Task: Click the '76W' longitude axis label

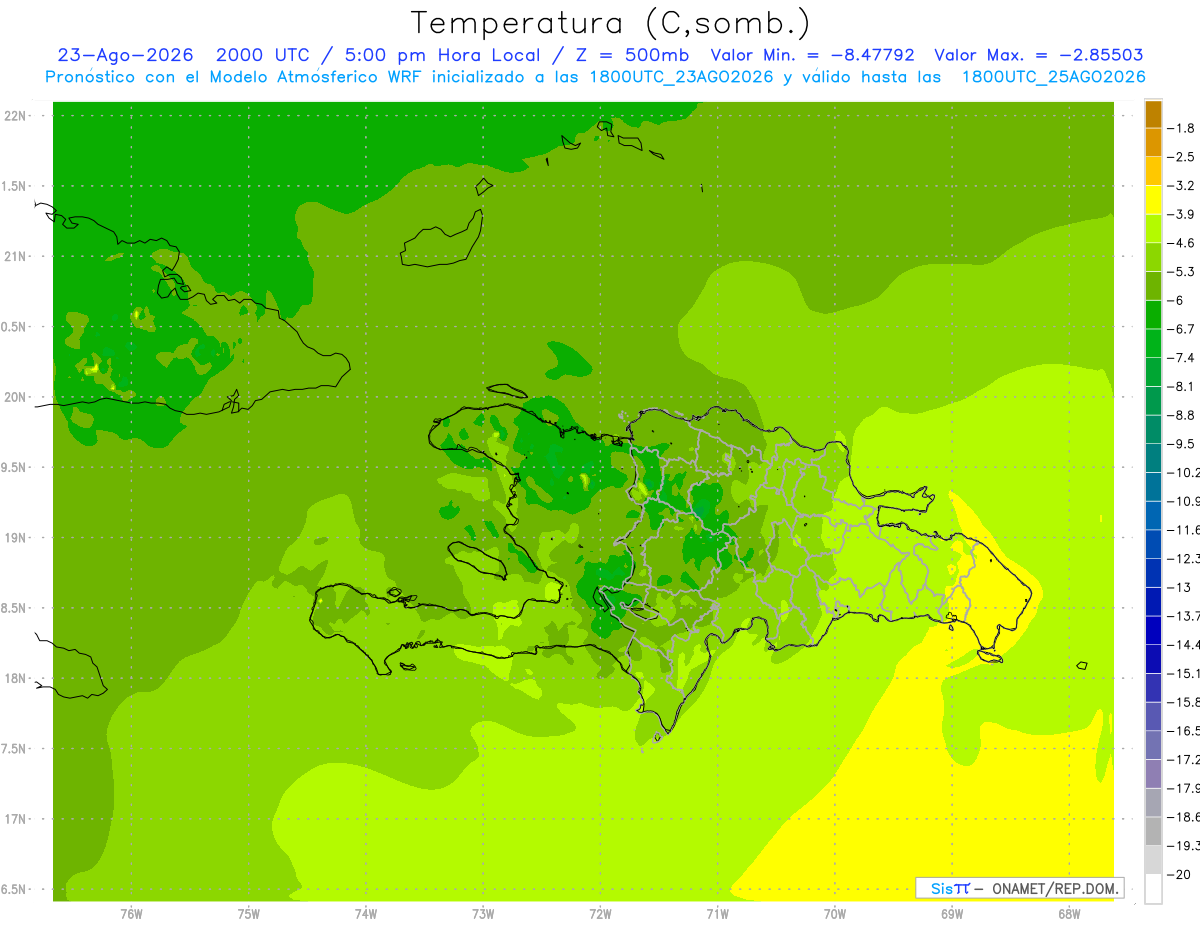Action: 131,914
